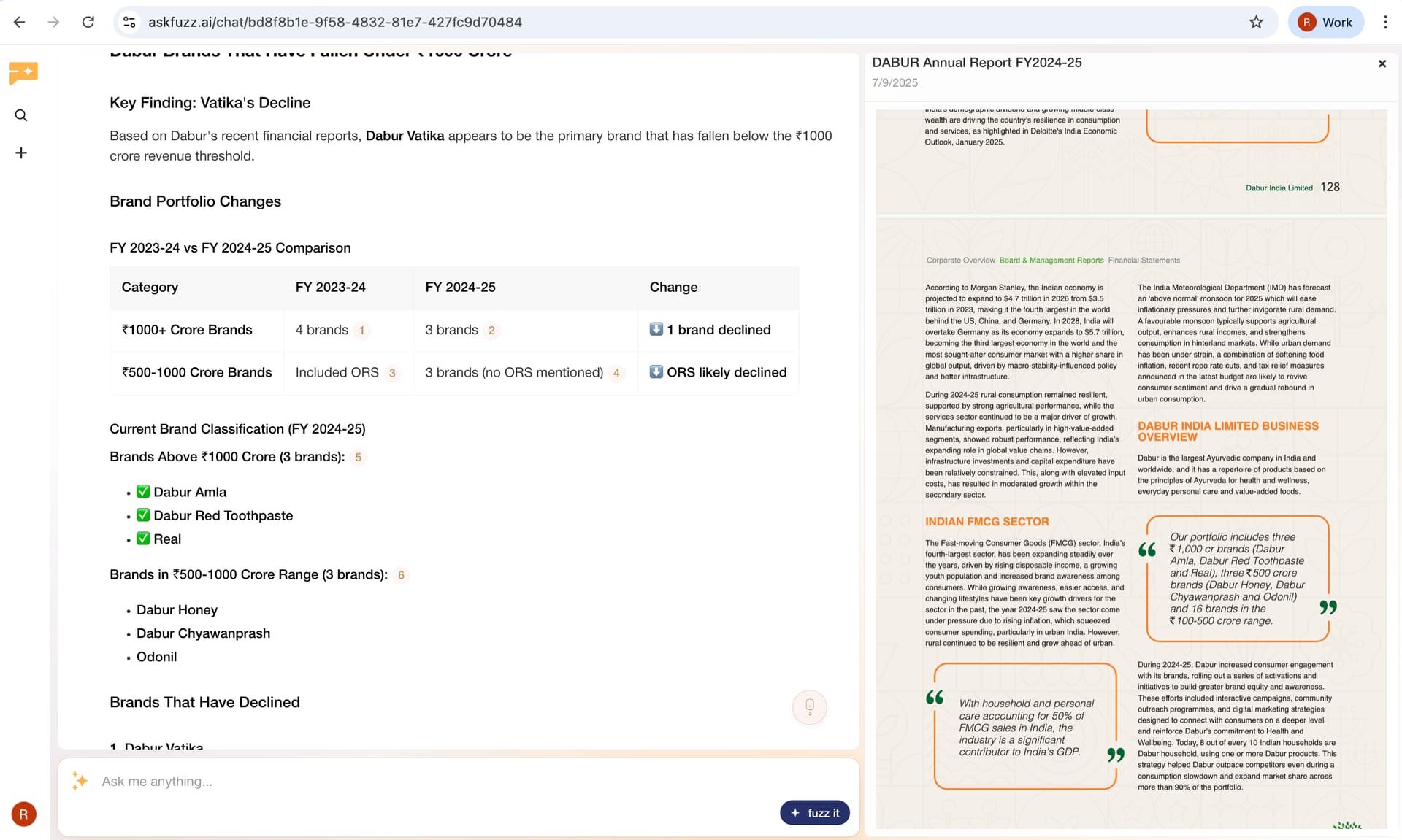The height and width of the screenshot is (840, 1402).
Task: Bookmark this page with star icon
Action: coord(1255,22)
